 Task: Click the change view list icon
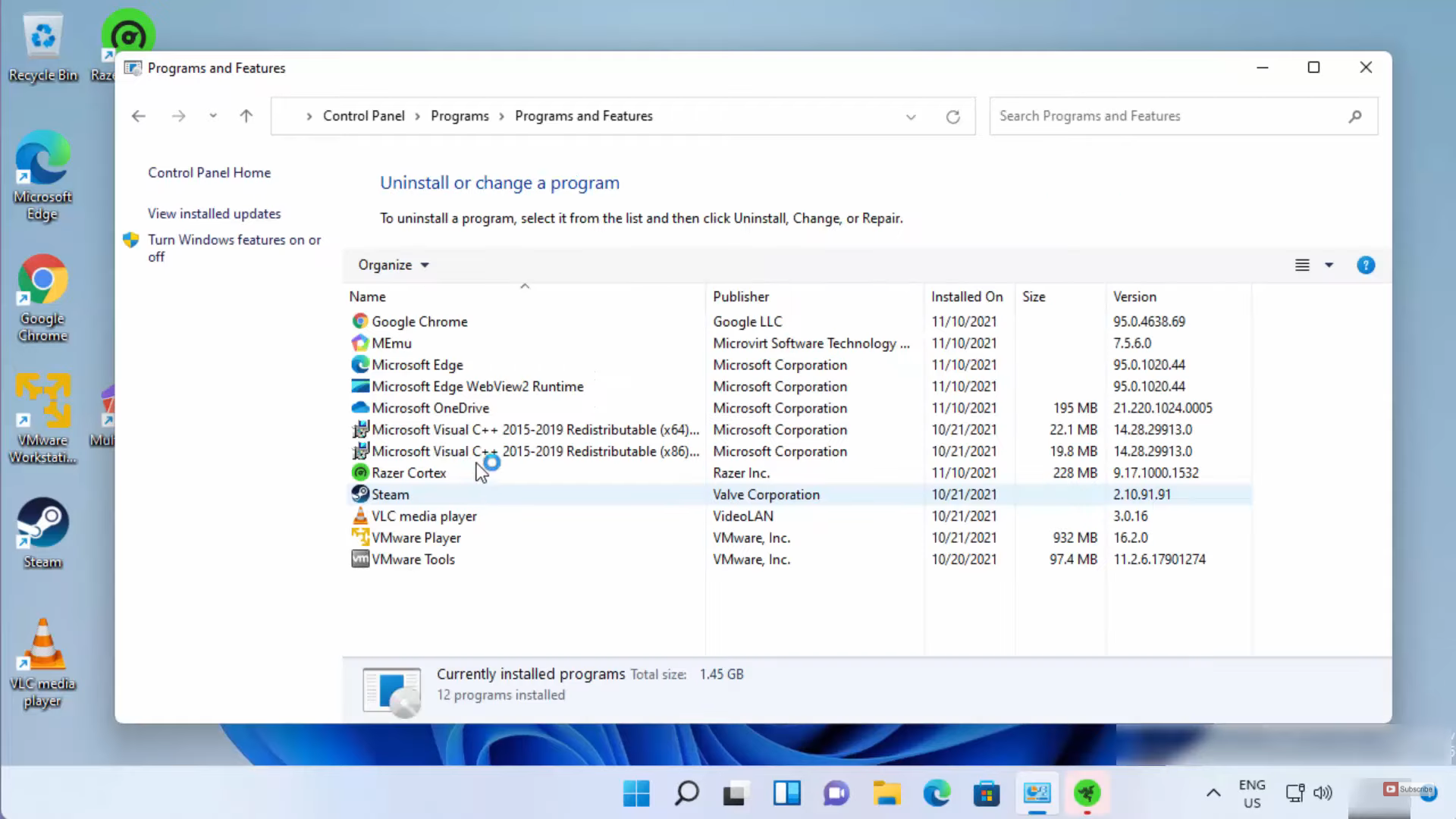point(1301,265)
